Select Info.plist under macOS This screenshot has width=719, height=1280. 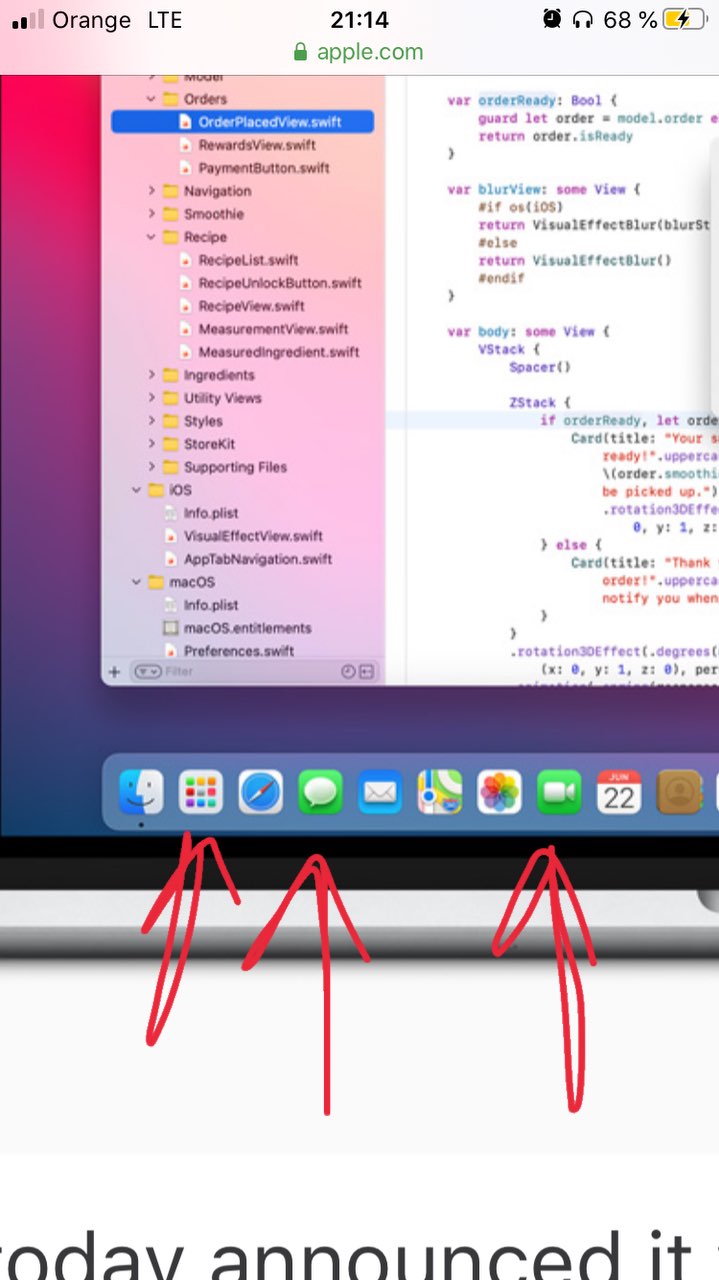[x=211, y=605]
